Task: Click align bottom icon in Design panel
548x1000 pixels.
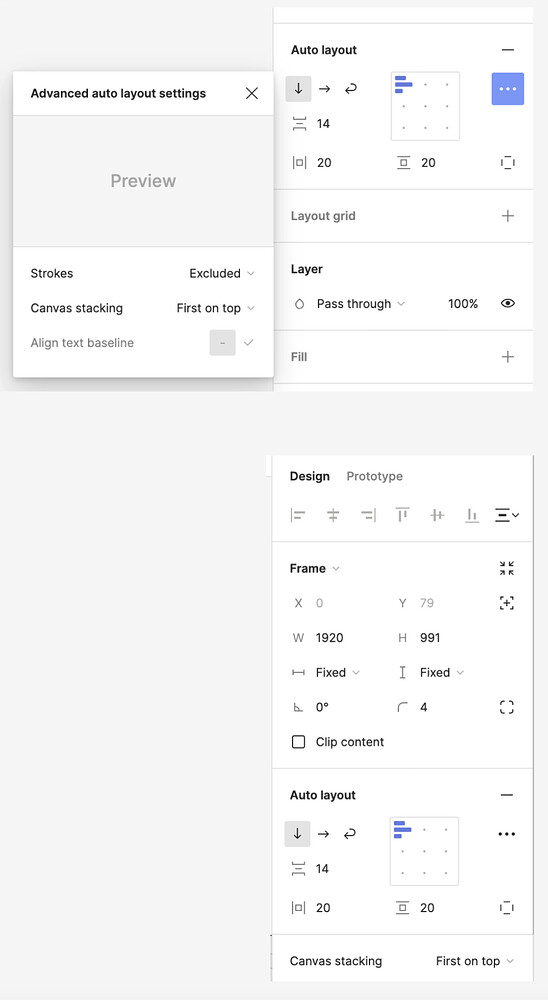Action: [472, 515]
